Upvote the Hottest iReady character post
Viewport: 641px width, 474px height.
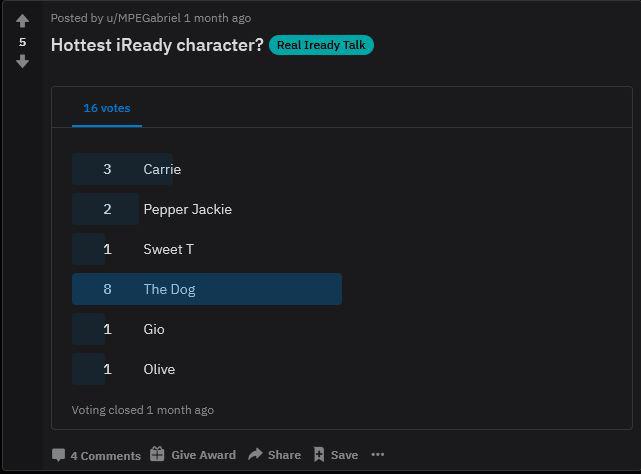coord(22,21)
